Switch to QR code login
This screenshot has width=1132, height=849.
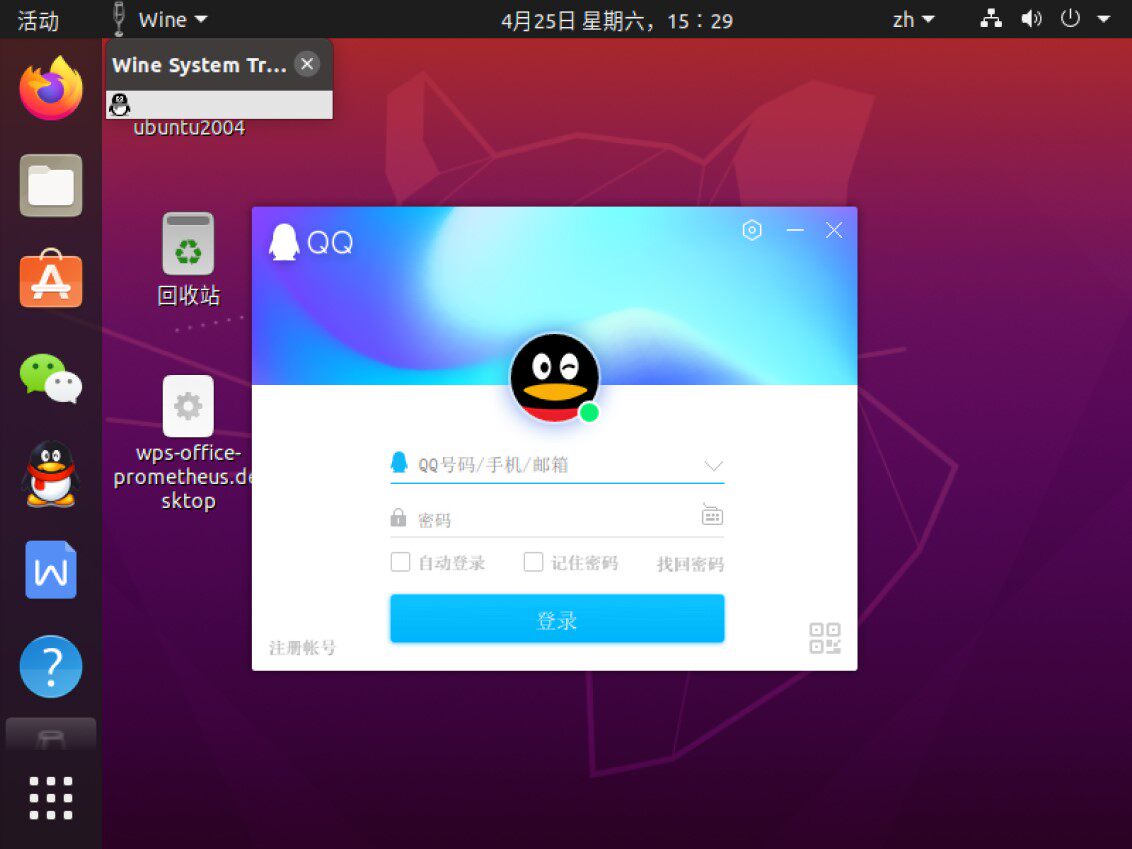824,638
